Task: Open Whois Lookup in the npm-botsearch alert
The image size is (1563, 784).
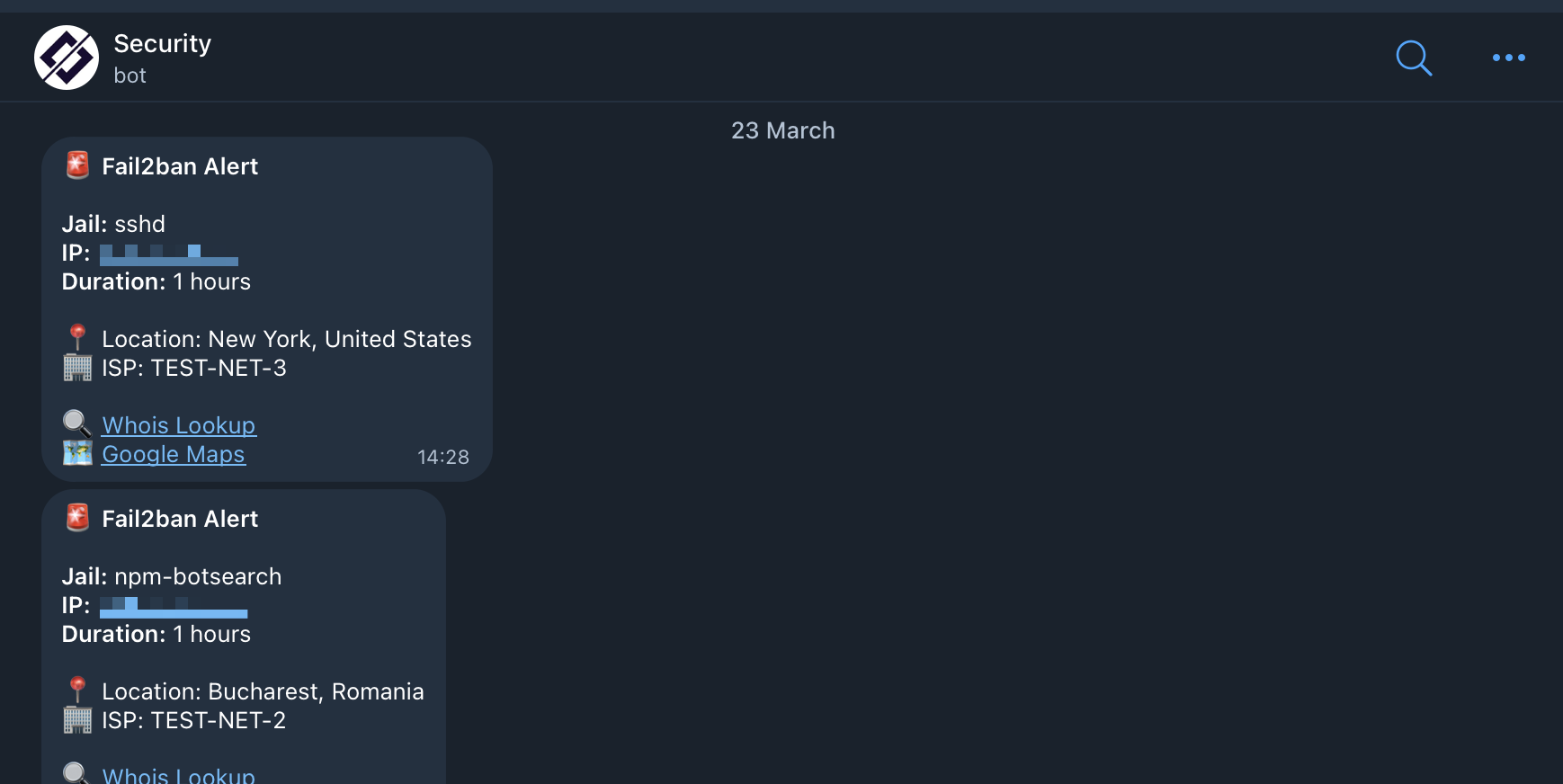Action: tap(178, 774)
